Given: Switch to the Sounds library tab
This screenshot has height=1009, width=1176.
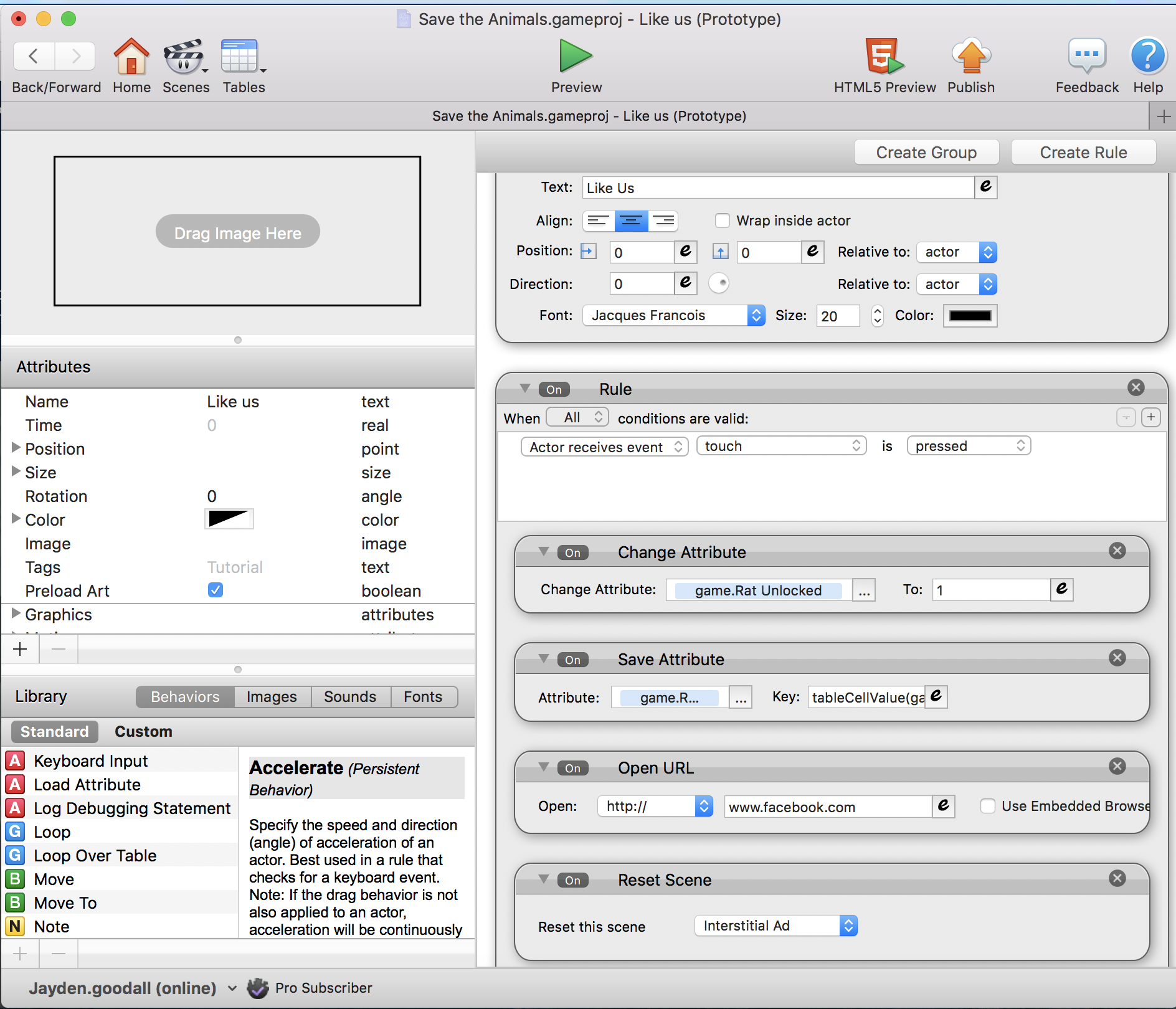Looking at the screenshot, I should point(350,696).
